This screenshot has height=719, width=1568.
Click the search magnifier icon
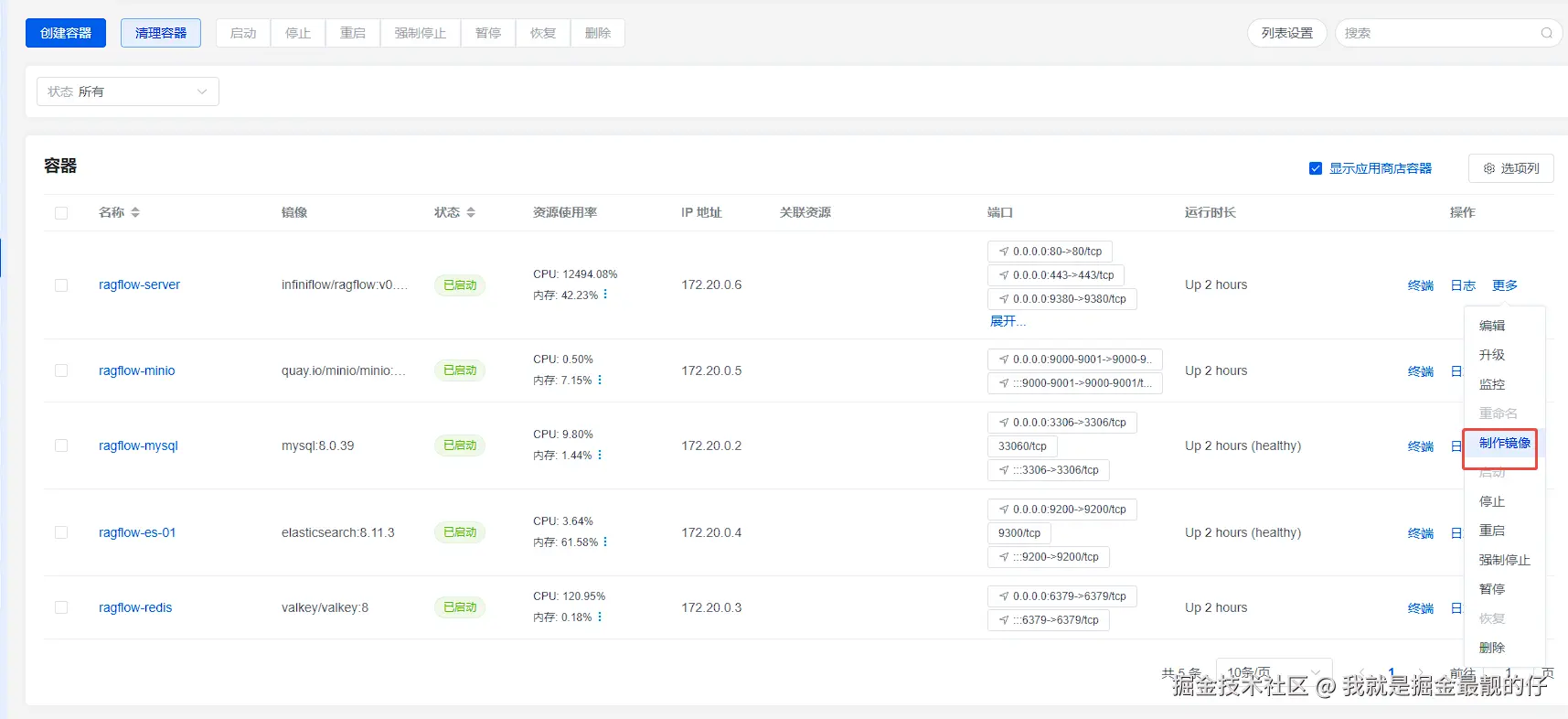tap(1546, 33)
